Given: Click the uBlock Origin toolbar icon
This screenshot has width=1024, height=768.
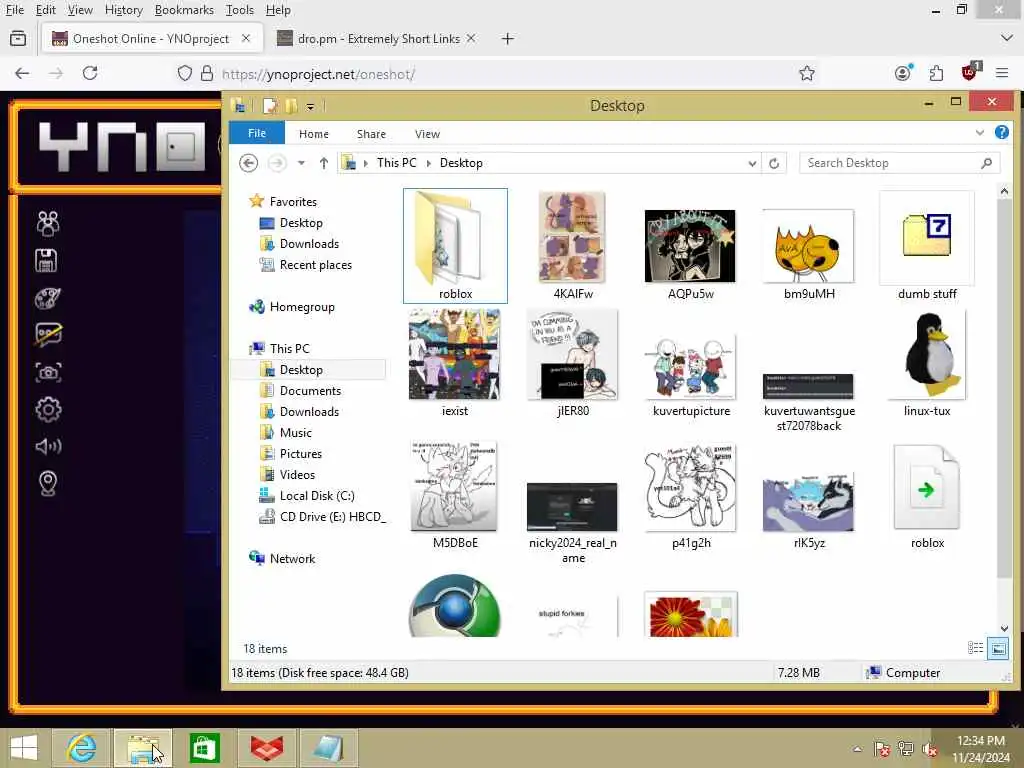Looking at the screenshot, I should [x=970, y=72].
